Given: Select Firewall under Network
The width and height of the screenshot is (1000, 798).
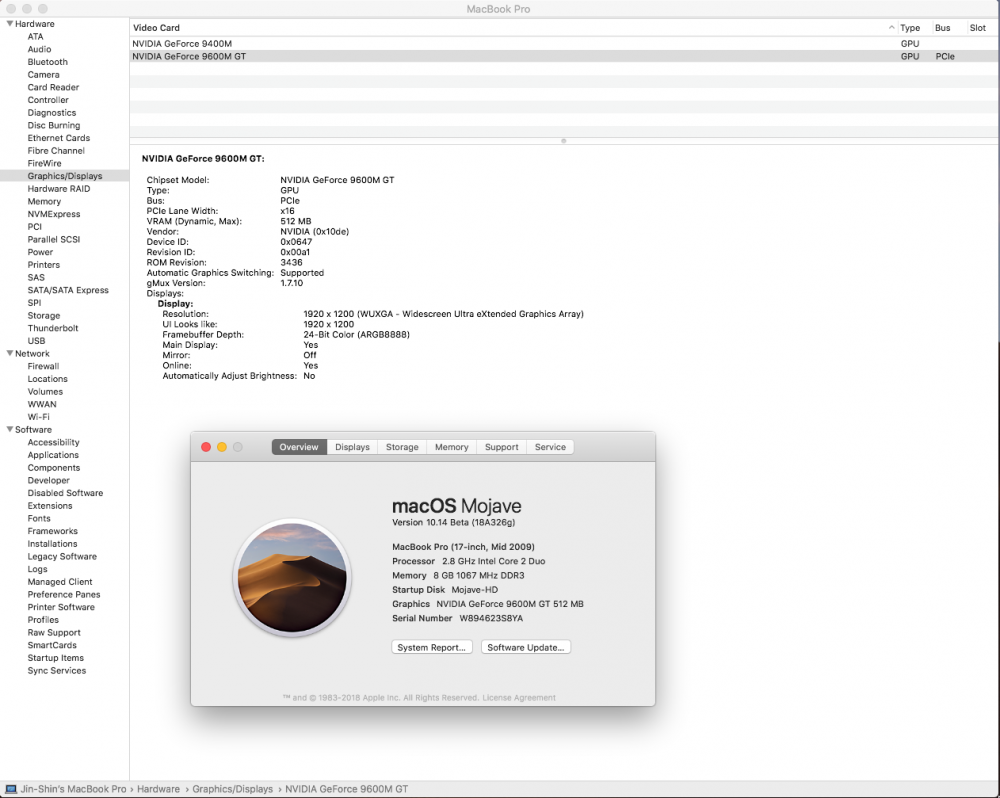Looking at the screenshot, I should 43,366.
